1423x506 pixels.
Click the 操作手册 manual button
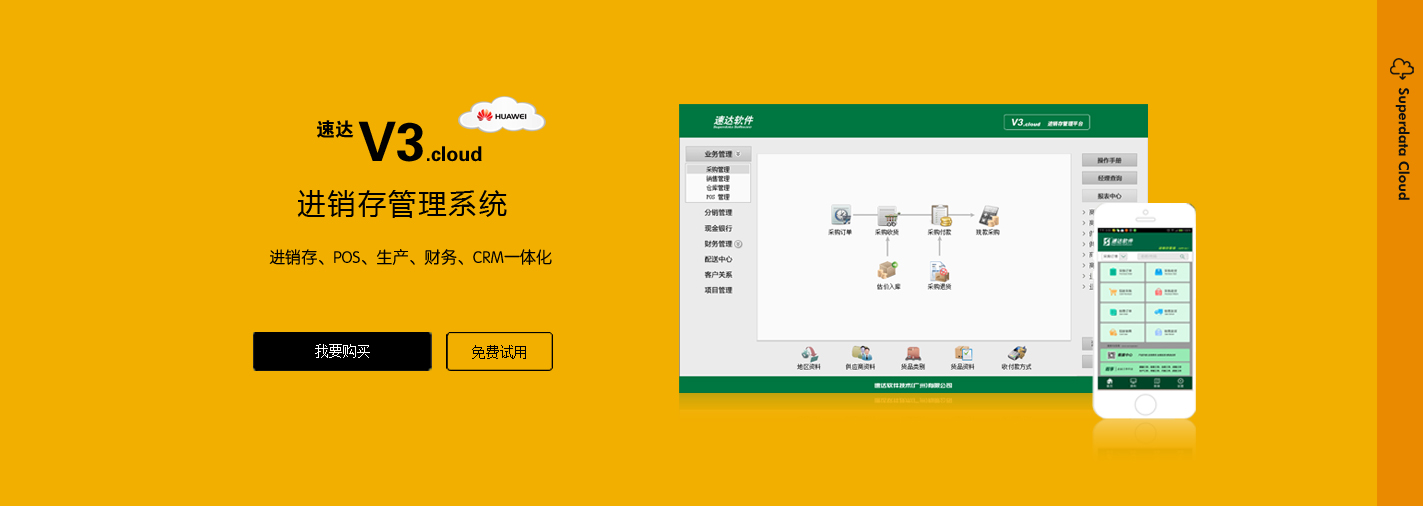point(1109,160)
